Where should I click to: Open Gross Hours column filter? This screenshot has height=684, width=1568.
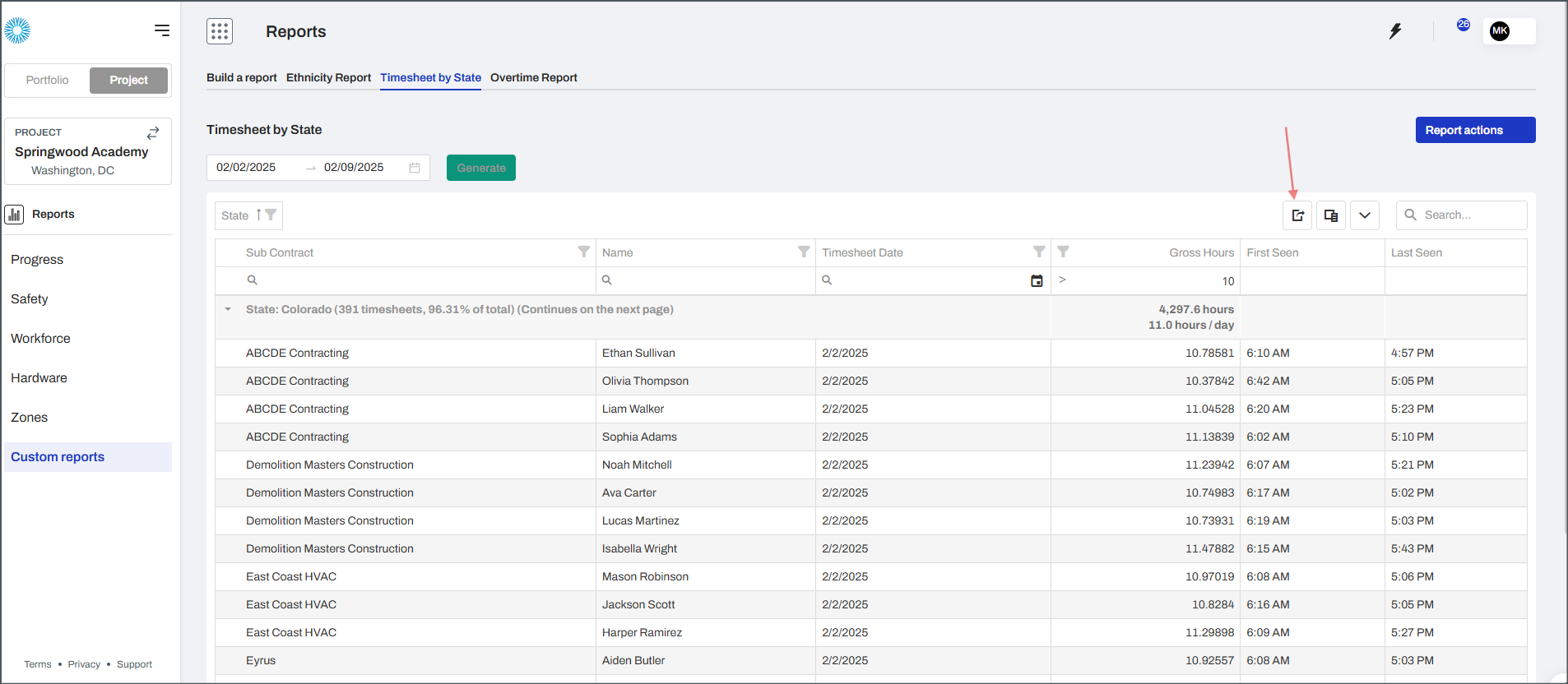click(x=1063, y=252)
